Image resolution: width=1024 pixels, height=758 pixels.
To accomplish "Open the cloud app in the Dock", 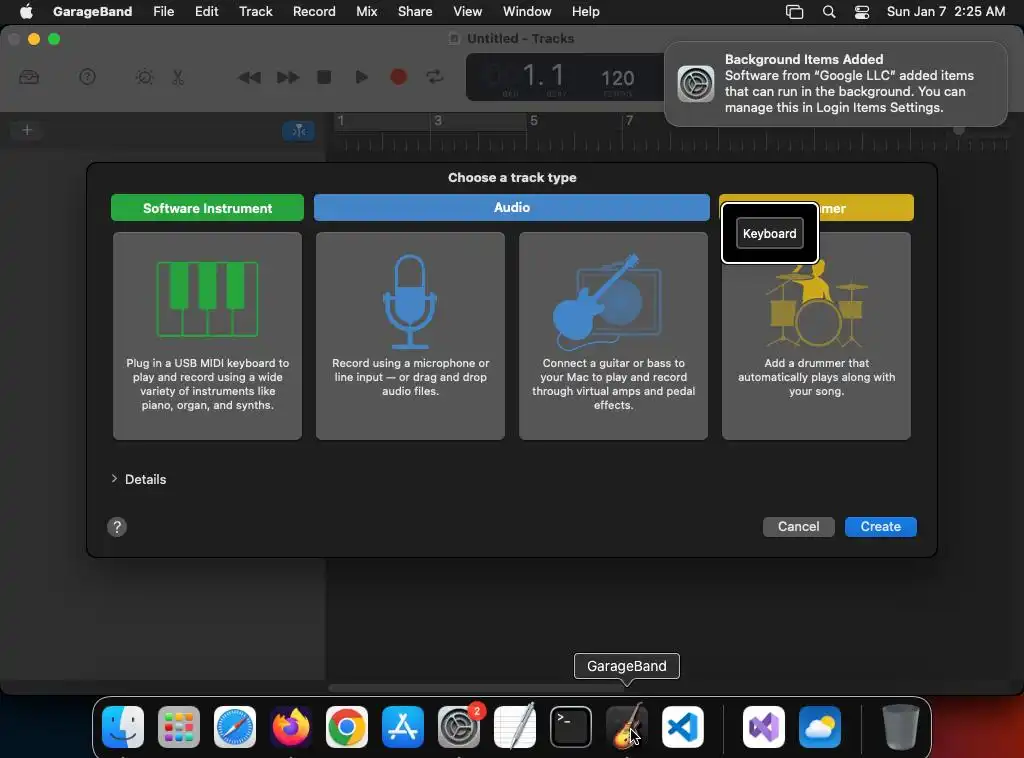I will coord(820,727).
